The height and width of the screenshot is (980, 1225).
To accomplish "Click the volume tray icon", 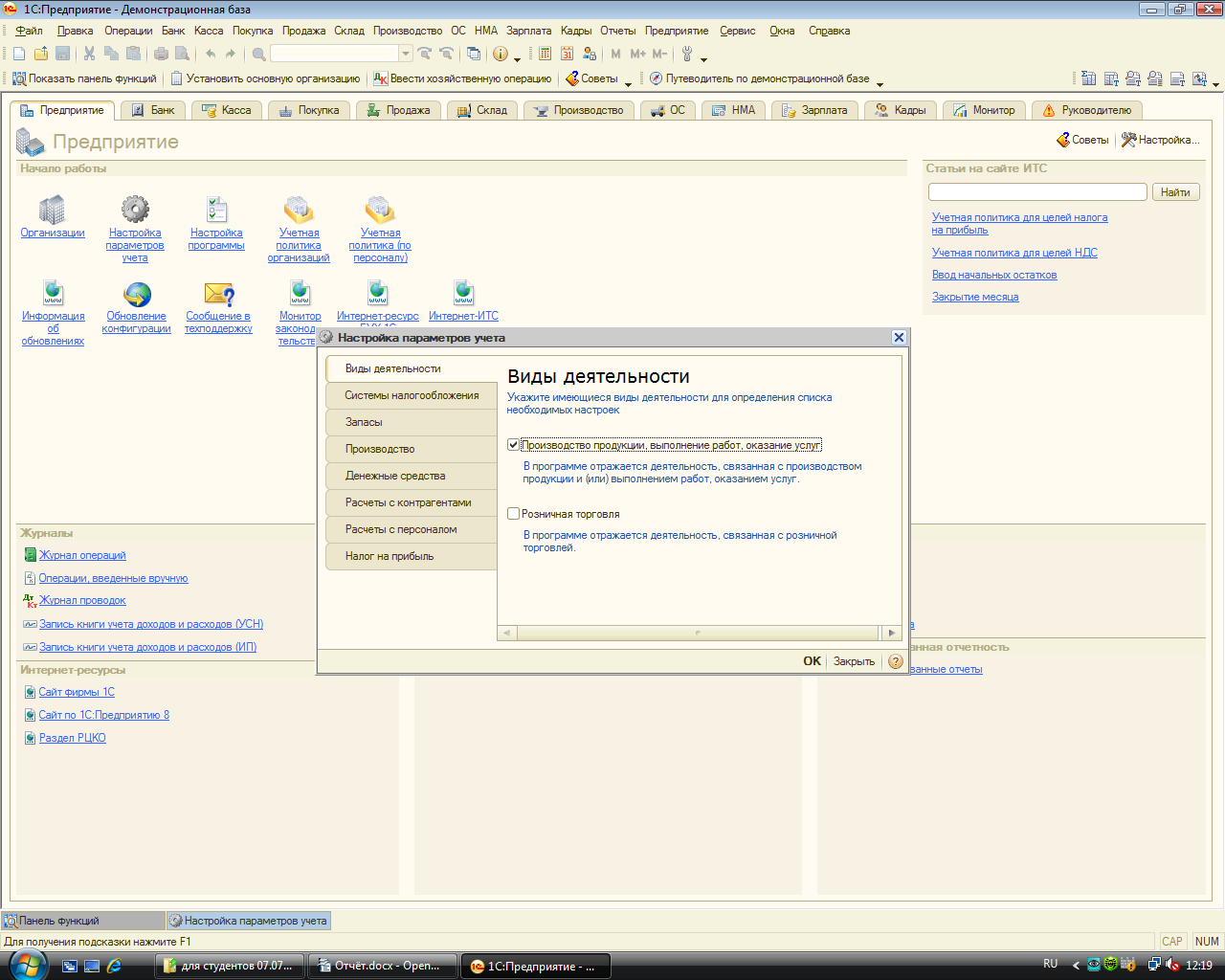I will click(x=1172, y=966).
